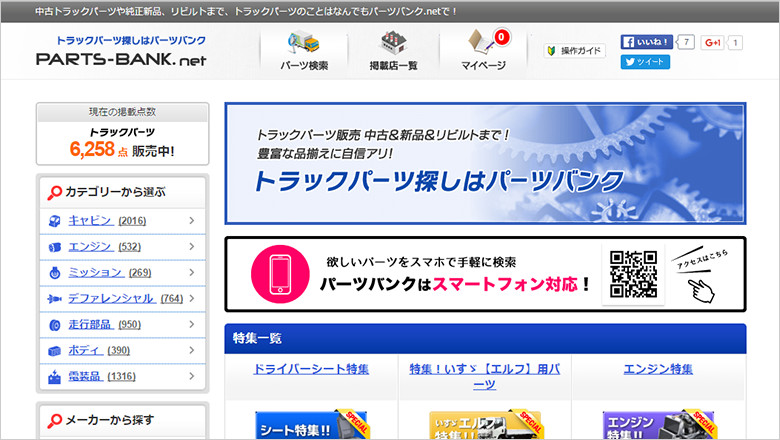Viewport: 780px width, 440px height.
Task: Expand the デファレンシャル row chevron
Action: [192, 298]
